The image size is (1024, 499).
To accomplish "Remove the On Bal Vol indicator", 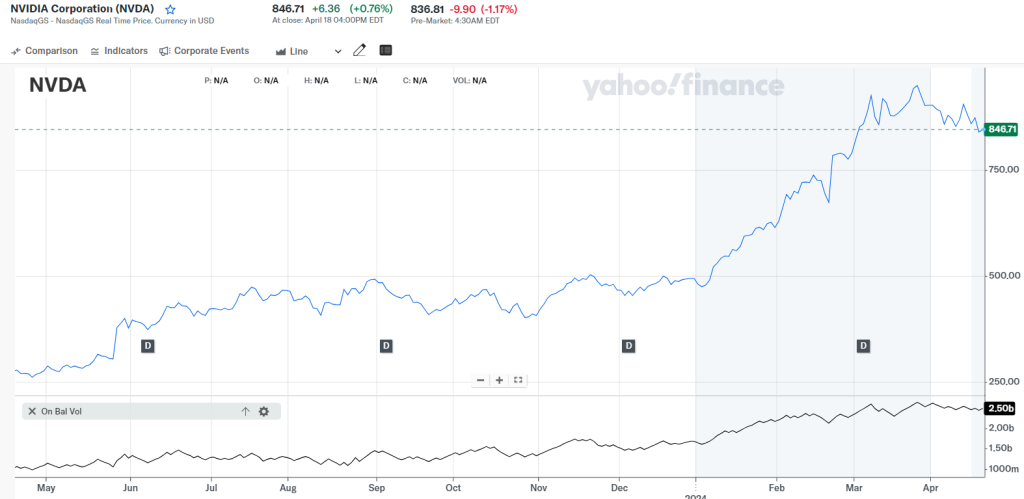I will (x=32, y=411).
